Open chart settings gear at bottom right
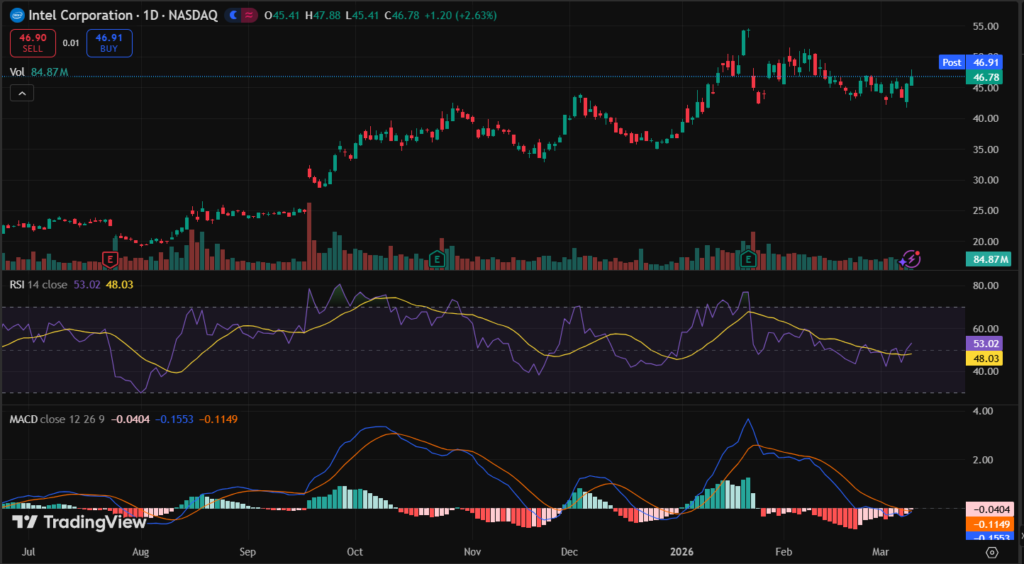 (991, 551)
